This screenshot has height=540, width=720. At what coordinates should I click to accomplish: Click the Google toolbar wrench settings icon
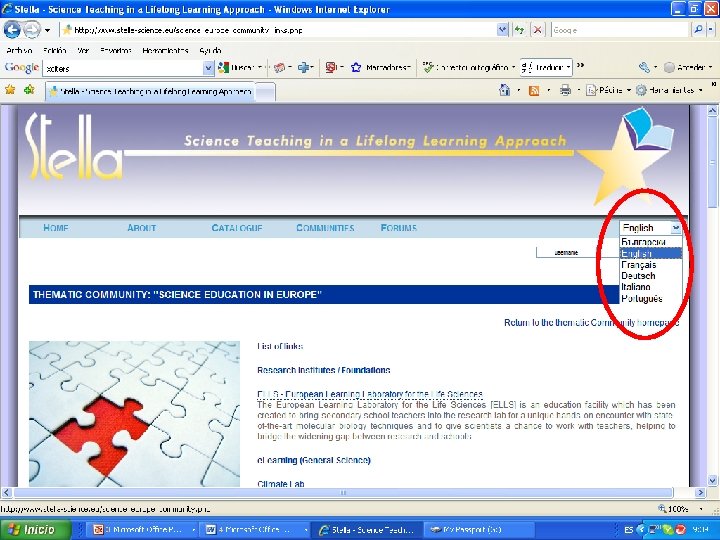point(644,68)
